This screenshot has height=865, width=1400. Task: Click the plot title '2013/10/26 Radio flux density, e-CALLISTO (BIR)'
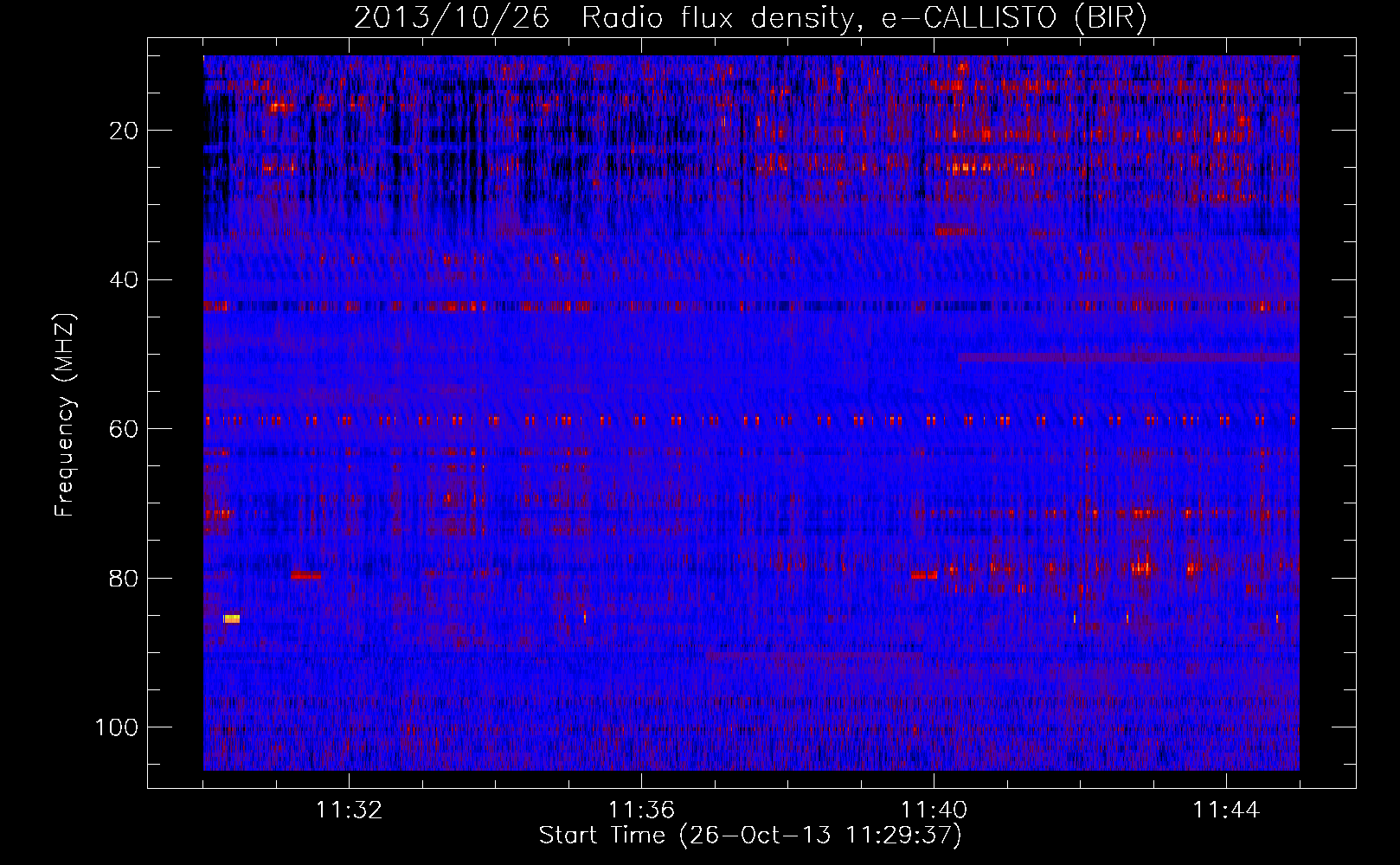click(750, 17)
